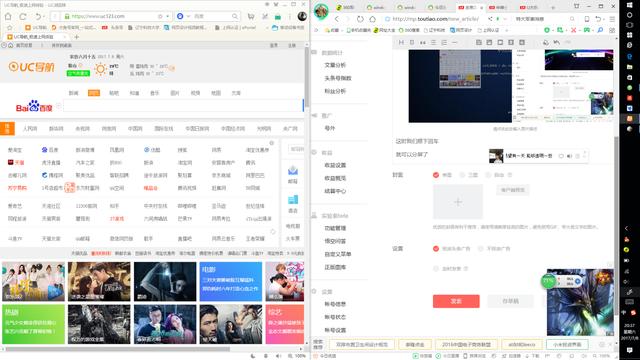Viewport: 640px width, 360px height.
Task: Open File Explorer from the Windows taskbar
Action: [x=629, y=67]
